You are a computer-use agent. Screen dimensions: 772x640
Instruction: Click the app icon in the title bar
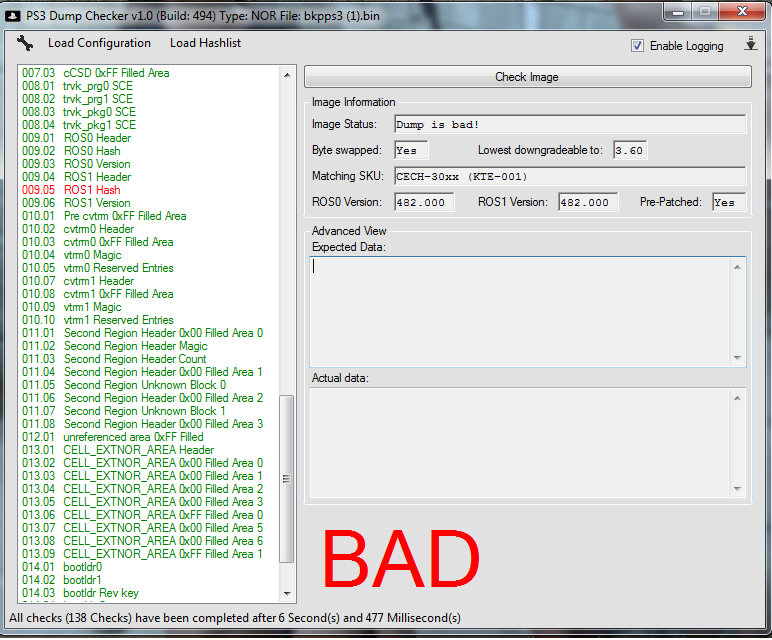tap(12, 16)
